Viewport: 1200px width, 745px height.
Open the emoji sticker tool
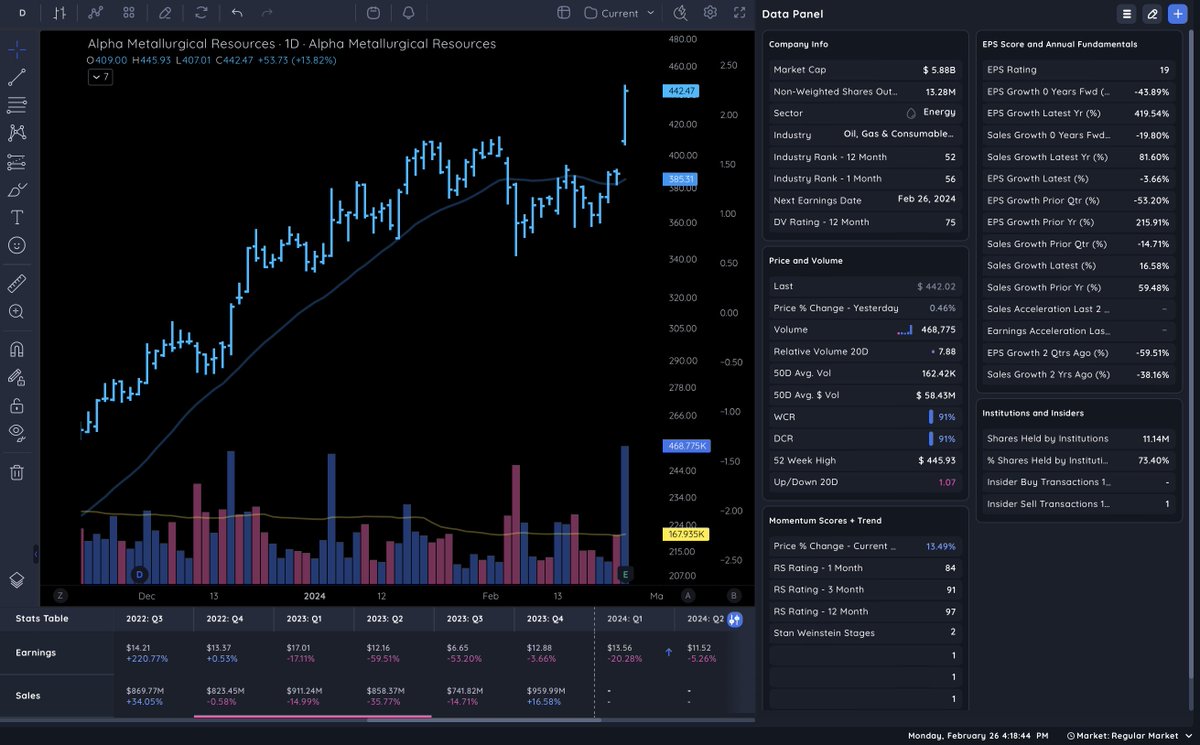click(x=17, y=245)
